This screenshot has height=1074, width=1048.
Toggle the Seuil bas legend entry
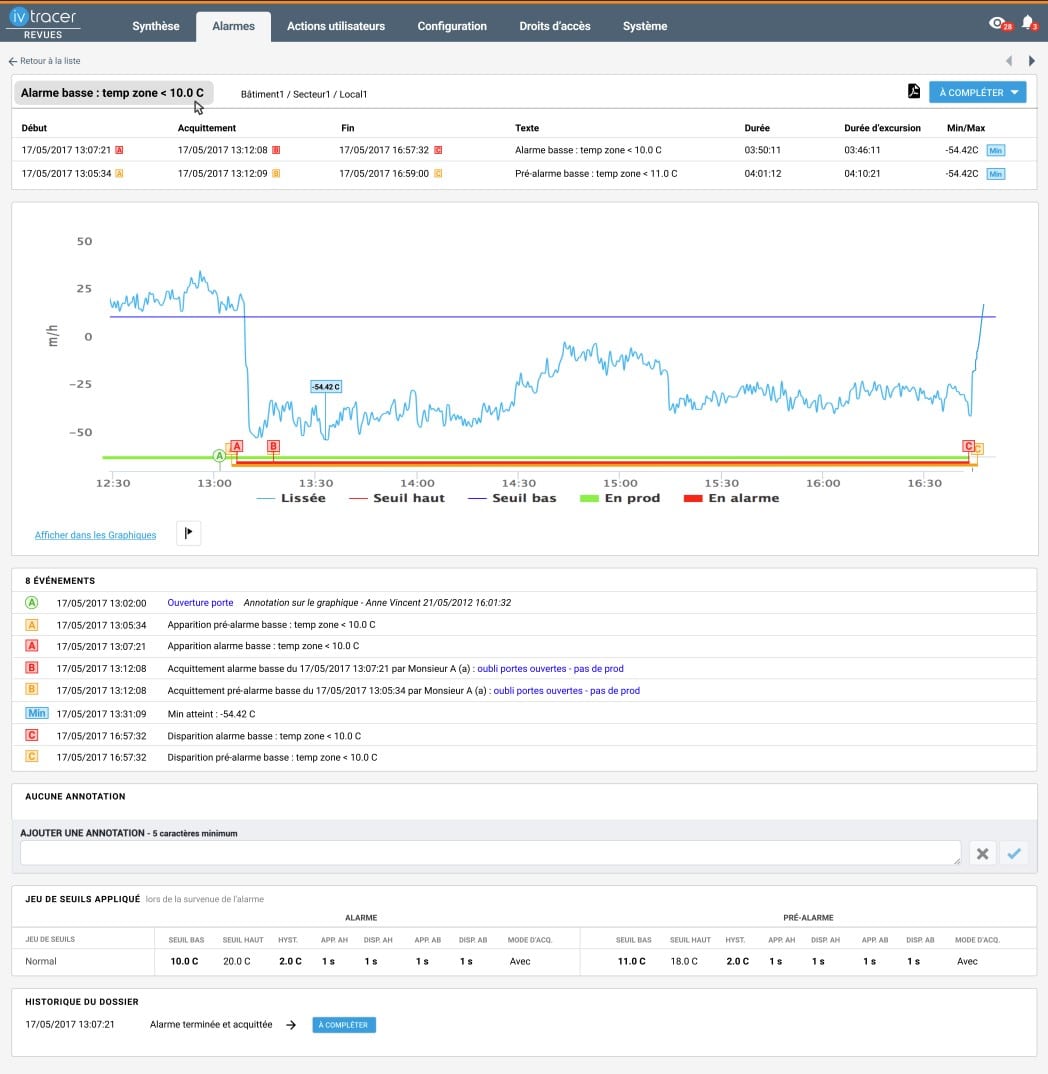(x=513, y=498)
